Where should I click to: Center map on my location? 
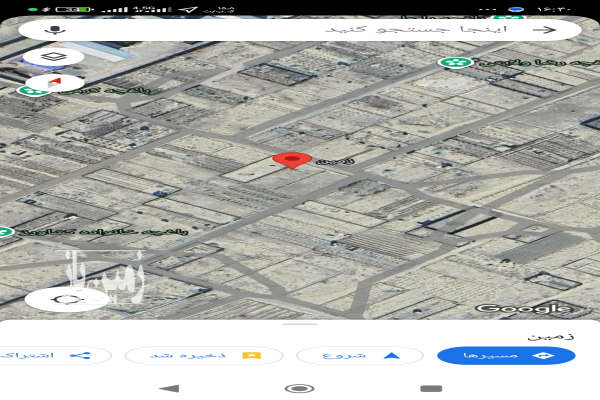(67, 299)
